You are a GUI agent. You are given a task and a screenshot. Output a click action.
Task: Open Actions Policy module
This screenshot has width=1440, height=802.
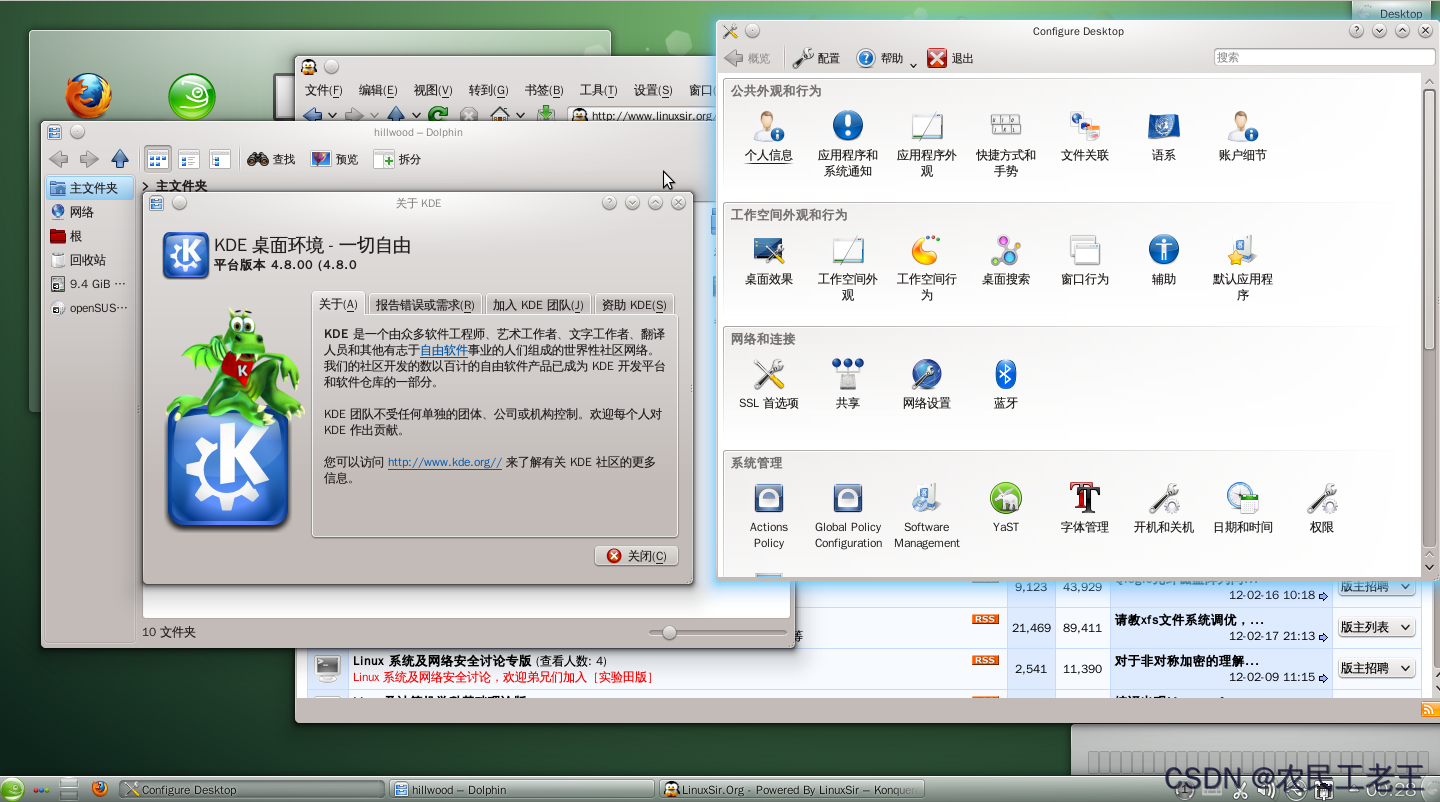768,516
